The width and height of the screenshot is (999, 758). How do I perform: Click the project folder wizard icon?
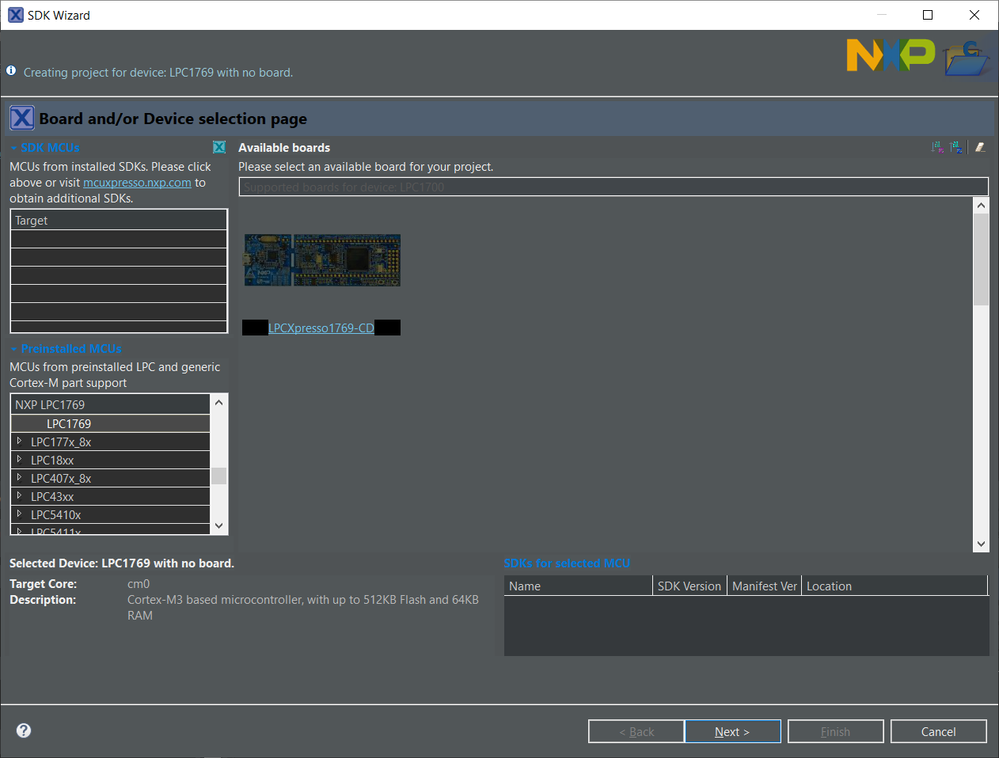[x=967, y=58]
